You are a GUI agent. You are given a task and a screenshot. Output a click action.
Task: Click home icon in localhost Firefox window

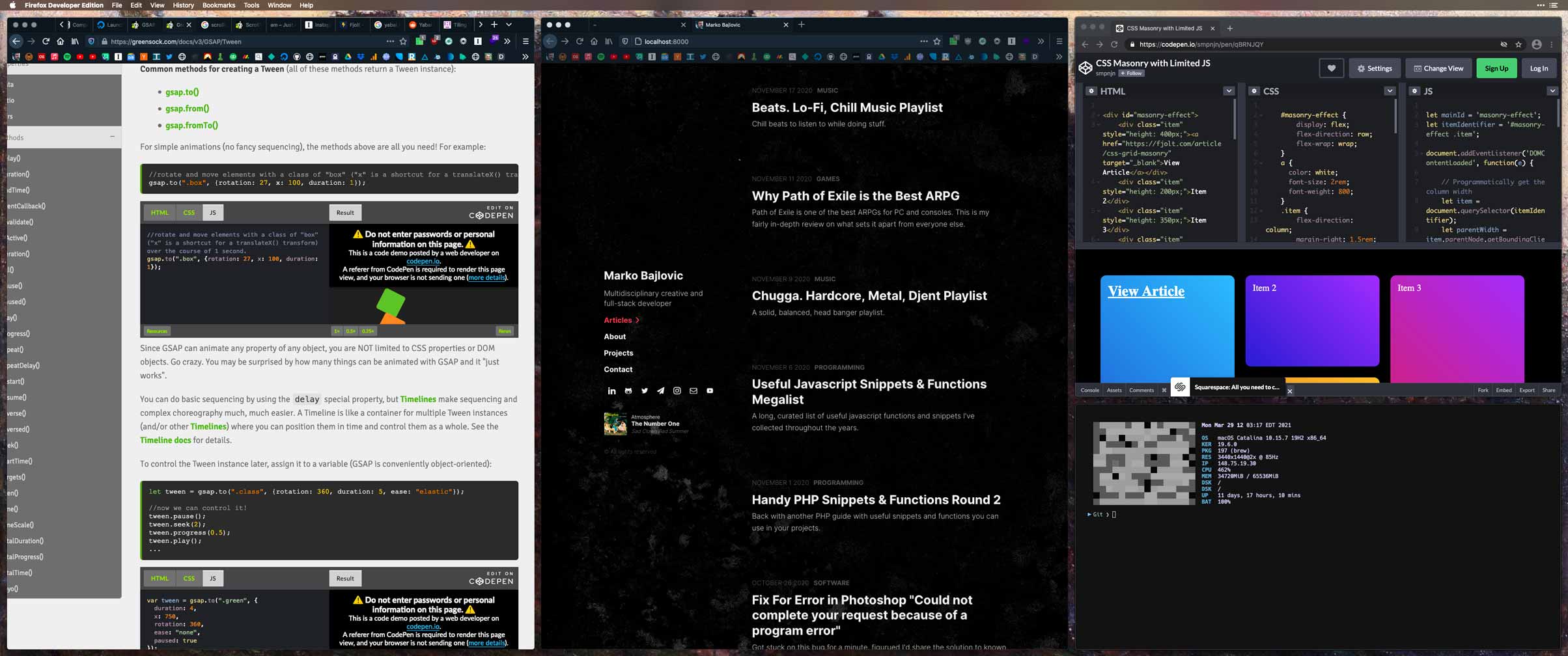point(594,41)
